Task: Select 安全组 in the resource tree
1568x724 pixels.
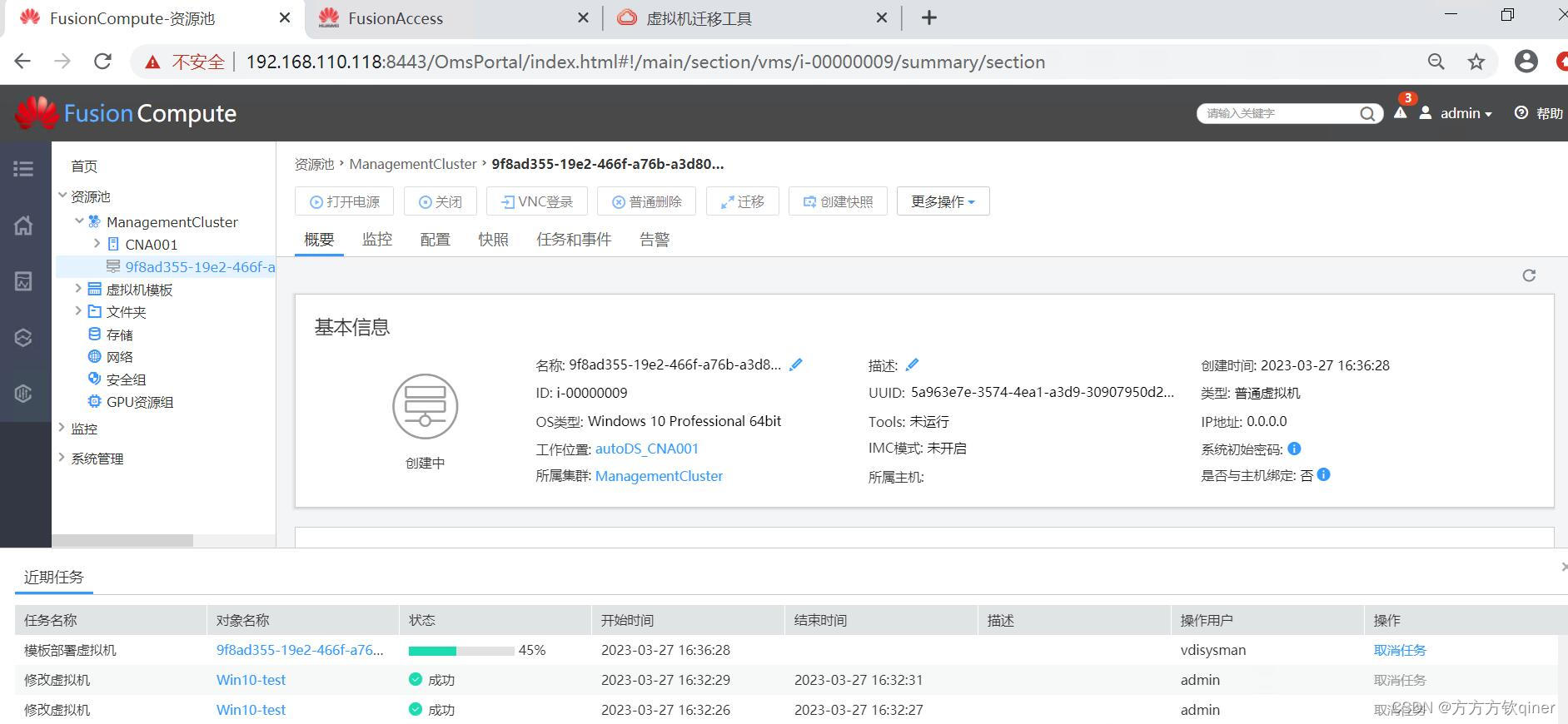Action: tap(126, 379)
